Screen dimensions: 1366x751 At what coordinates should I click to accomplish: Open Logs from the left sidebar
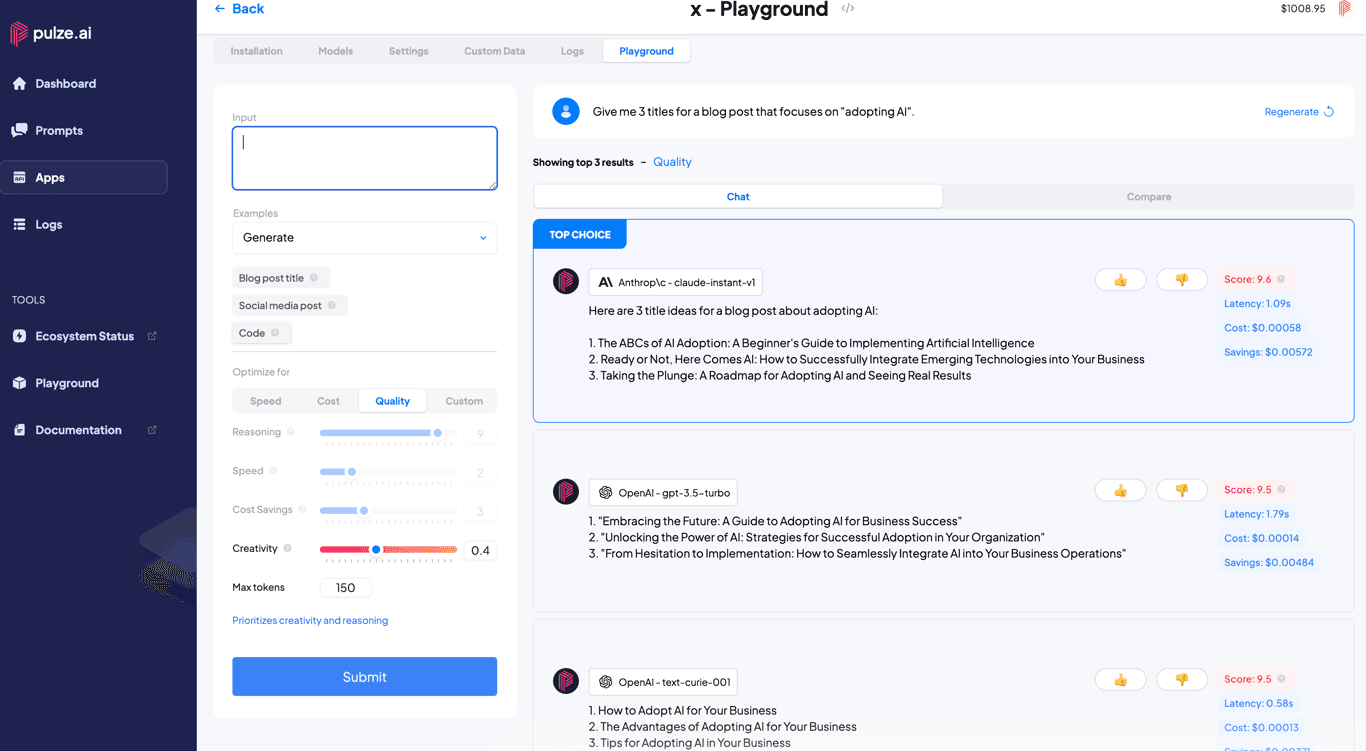(50, 224)
